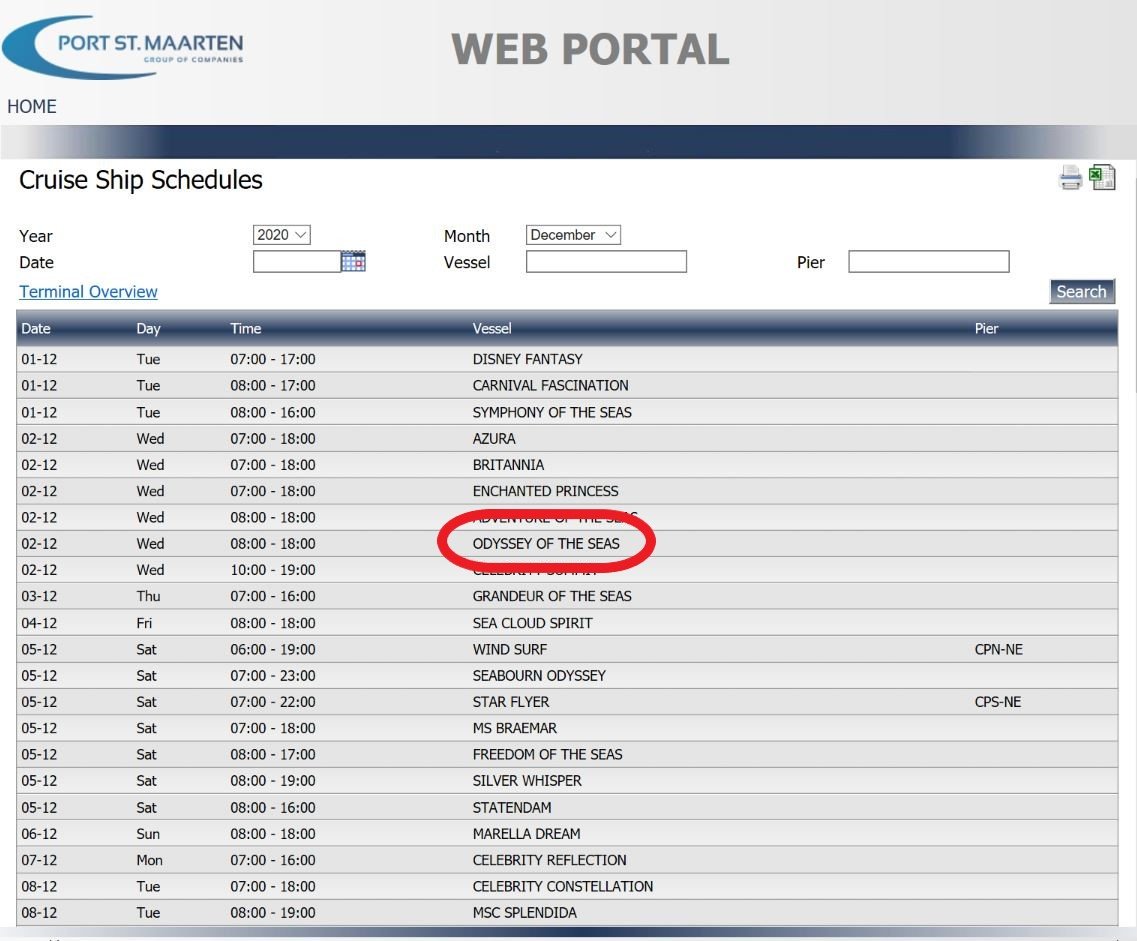Viewport: 1137px width, 941px height.
Task: Click the CPN-NE pier value
Action: pos(999,649)
